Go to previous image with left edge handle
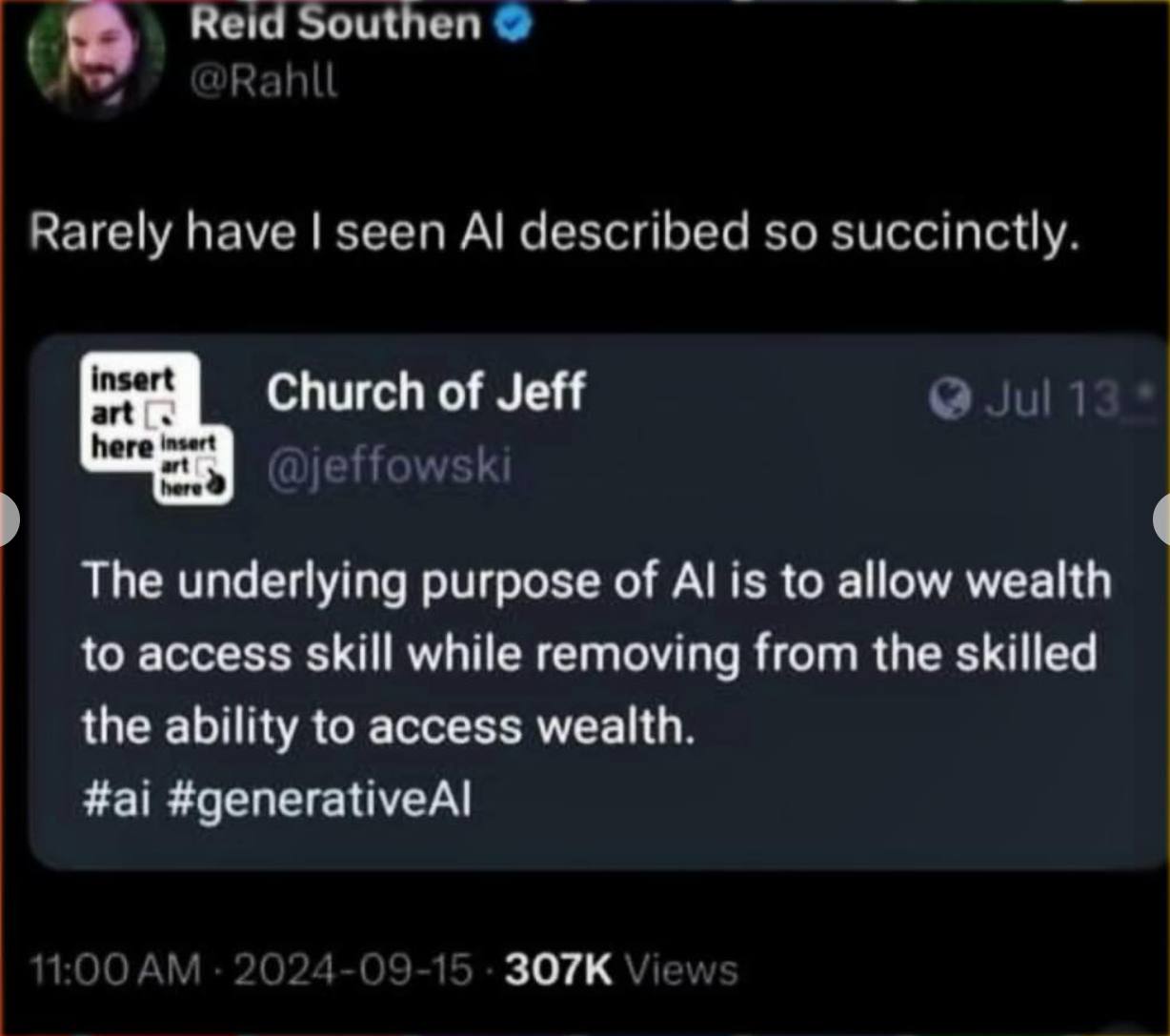The height and width of the screenshot is (1036, 1170). click(8, 519)
